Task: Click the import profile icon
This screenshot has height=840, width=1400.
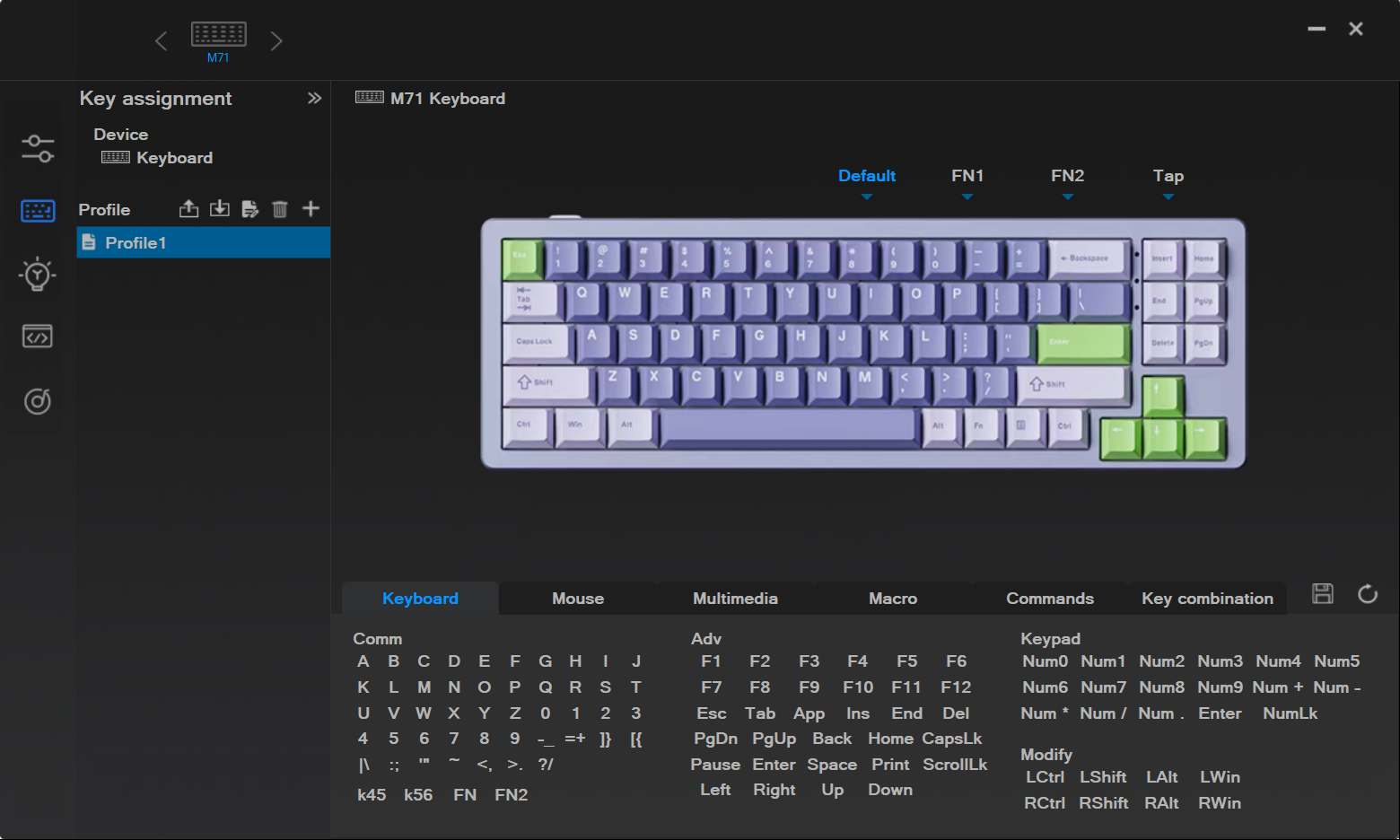Action: point(220,209)
